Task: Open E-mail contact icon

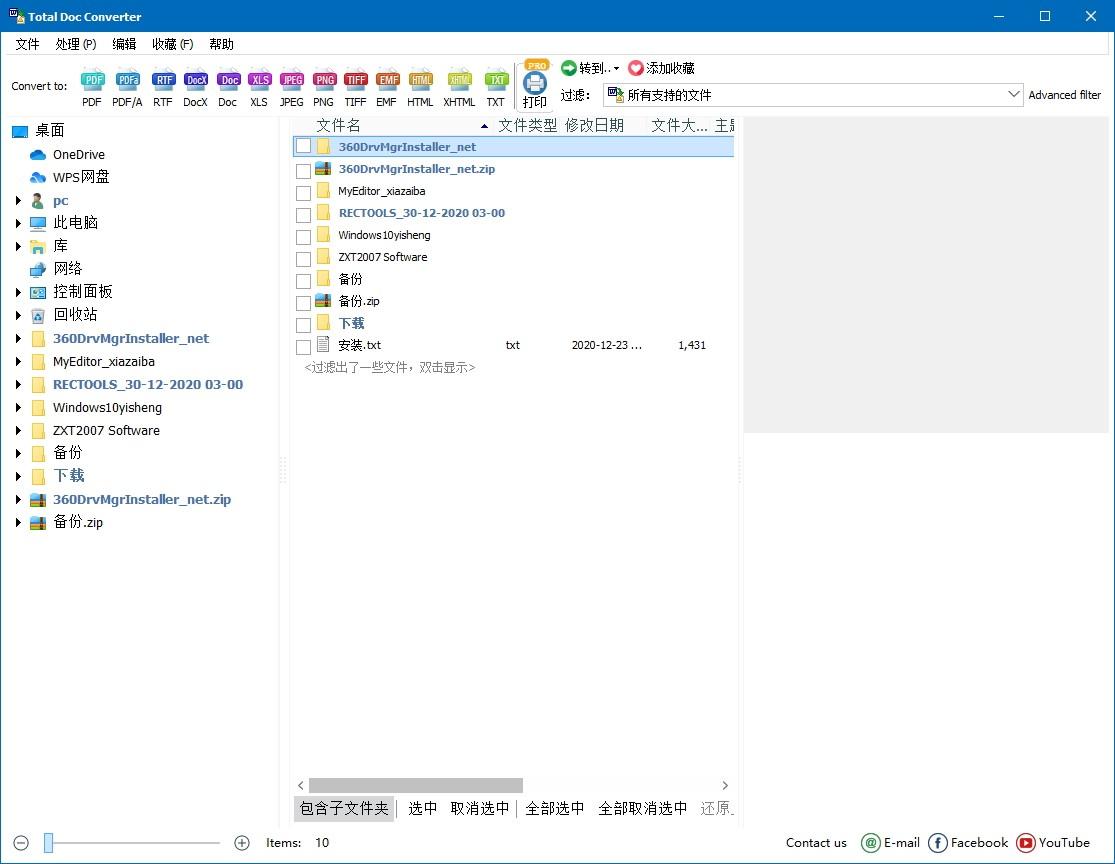Action: click(870, 843)
